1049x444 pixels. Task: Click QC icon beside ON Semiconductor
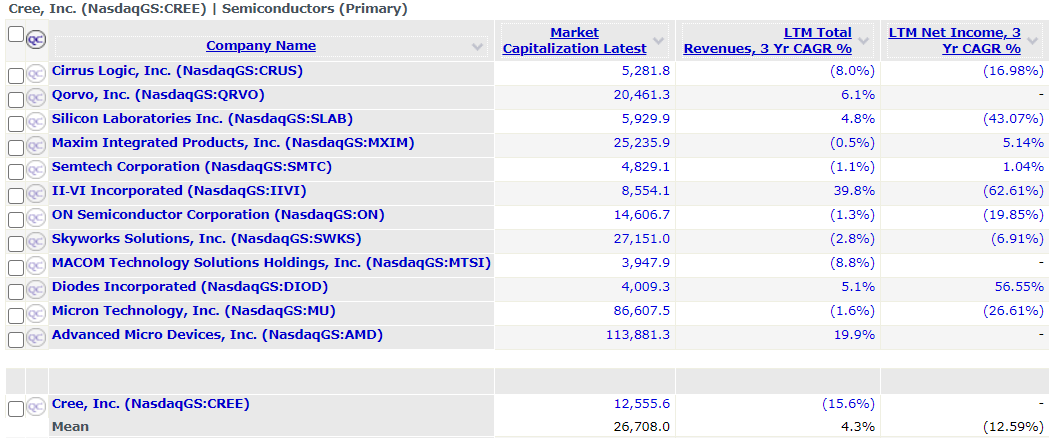pyautogui.click(x=35, y=219)
